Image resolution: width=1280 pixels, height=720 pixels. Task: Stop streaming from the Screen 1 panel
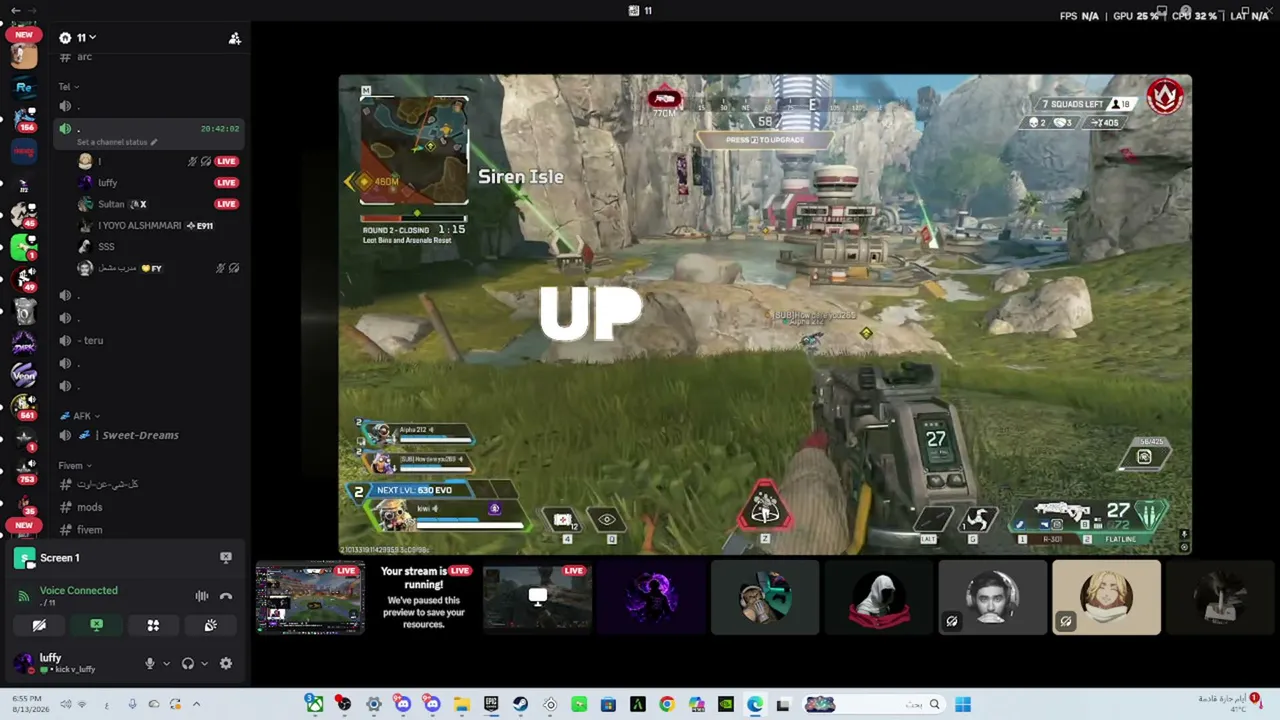tap(226, 558)
